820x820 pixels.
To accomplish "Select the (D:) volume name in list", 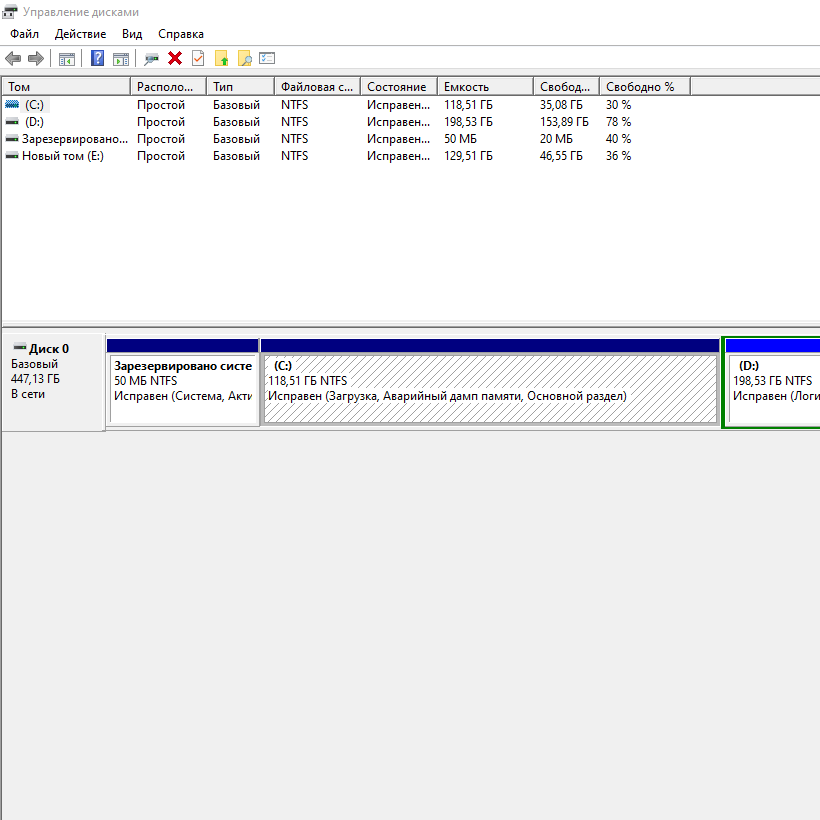I will click(35, 122).
